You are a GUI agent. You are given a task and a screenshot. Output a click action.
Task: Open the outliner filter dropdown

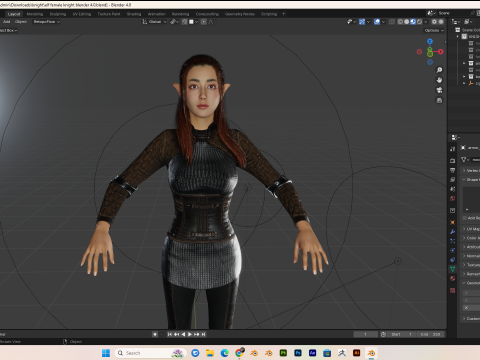click(468, 22)
